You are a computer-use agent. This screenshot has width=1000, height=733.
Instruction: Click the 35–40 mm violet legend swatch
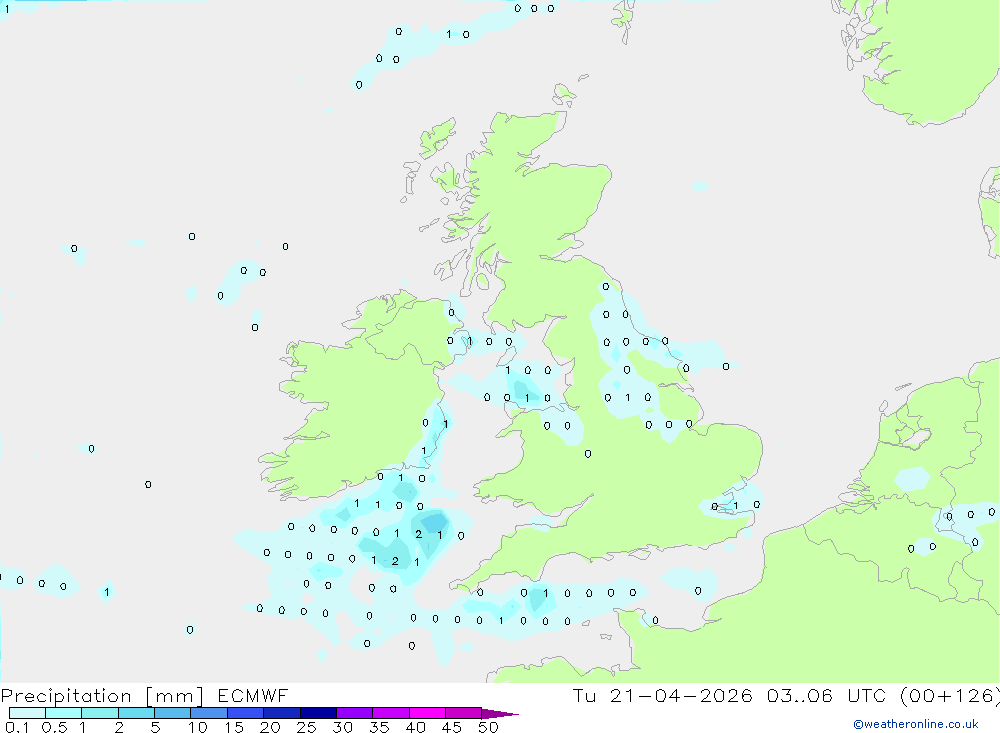click(391, 713)
